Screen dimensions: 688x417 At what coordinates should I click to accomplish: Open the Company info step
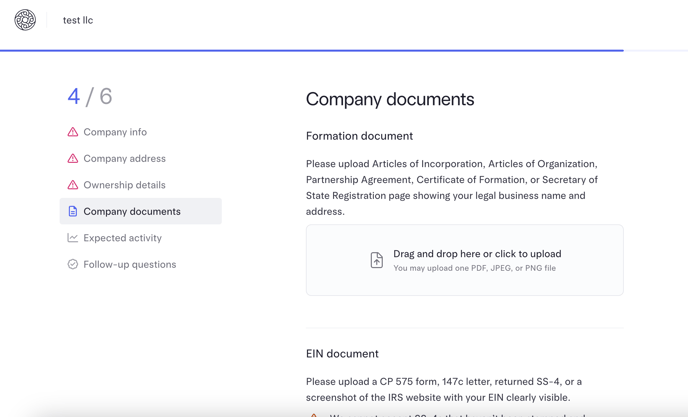(115, 132)
